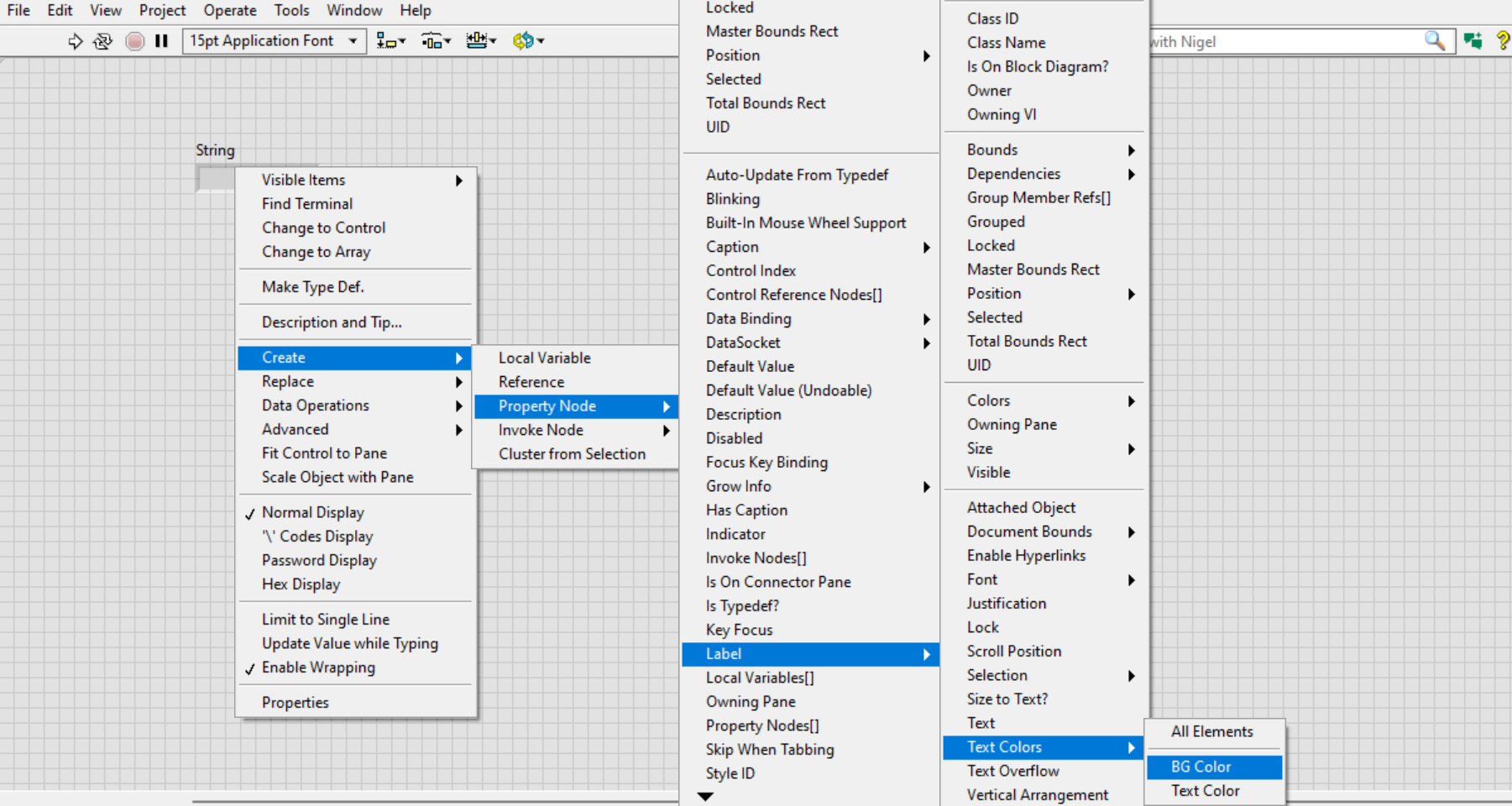Open the Distribute Objects tool
Image resolution: width=1512 pixels, height=806 pixels.
point(436,41)
